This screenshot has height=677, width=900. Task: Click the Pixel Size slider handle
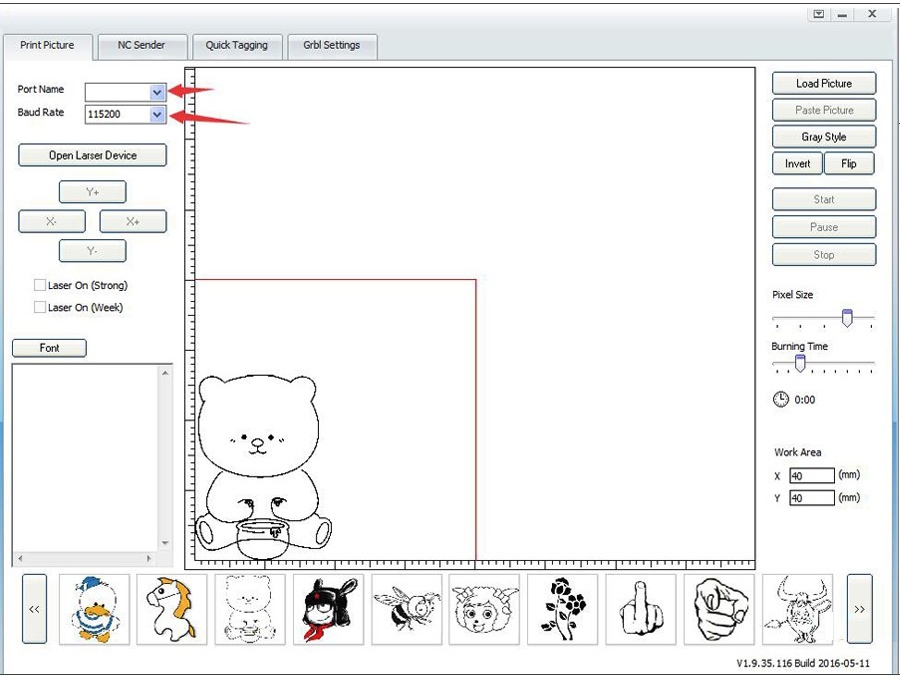pos(847,317)
